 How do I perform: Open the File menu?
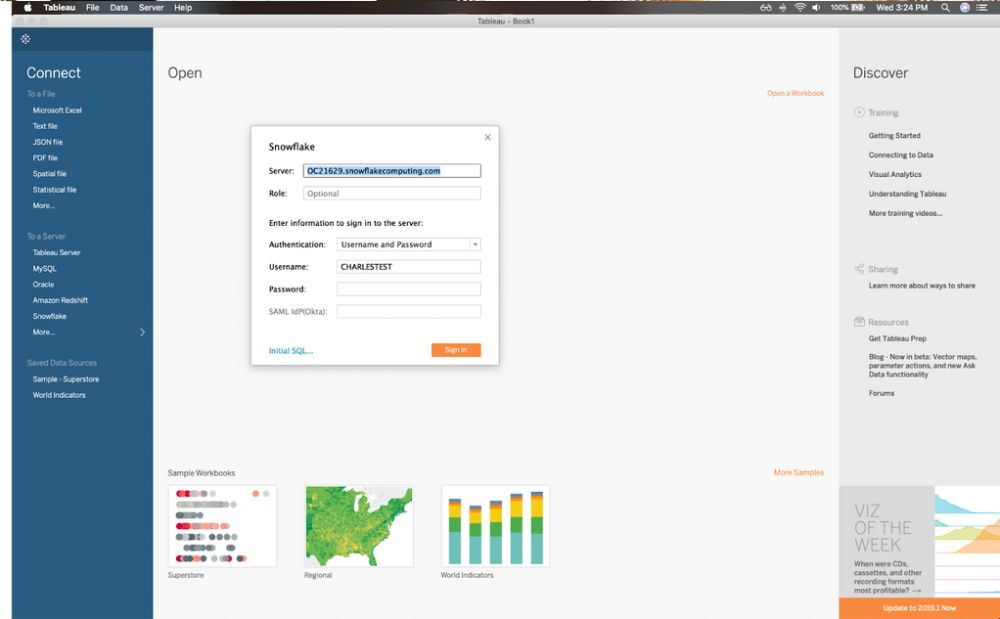coord(92,8)
